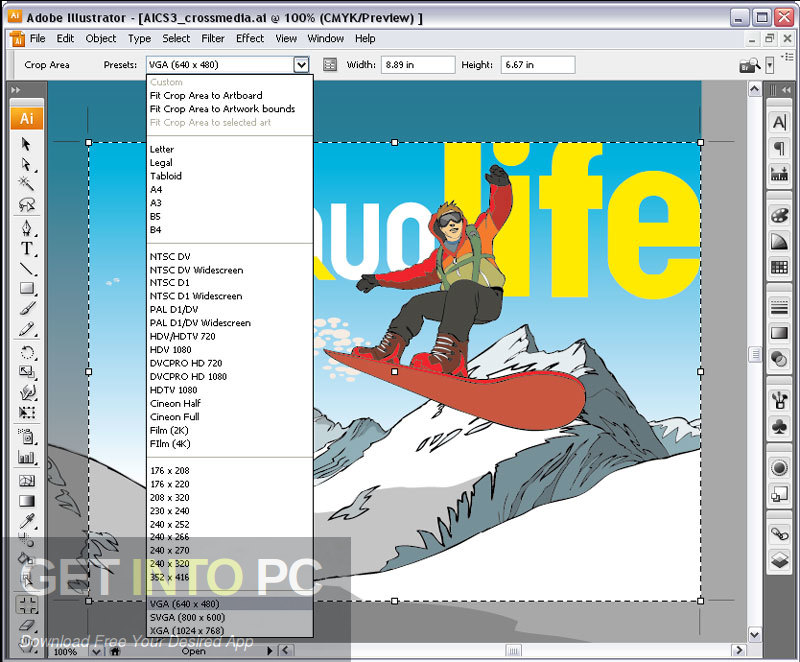This screenshot has height=662, width=800.
Task: Select the Direct Selection tool
Action: click(26, 165)
